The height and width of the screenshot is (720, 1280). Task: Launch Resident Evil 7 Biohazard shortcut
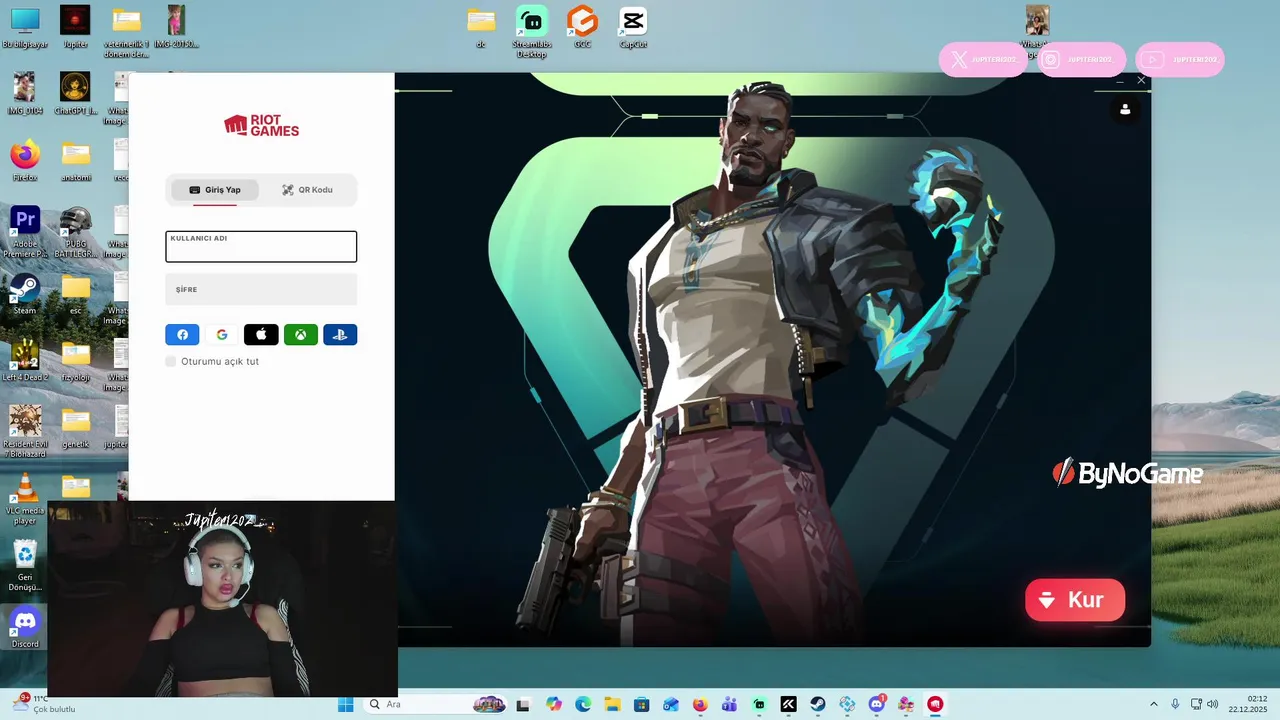[x=25, y=432]
